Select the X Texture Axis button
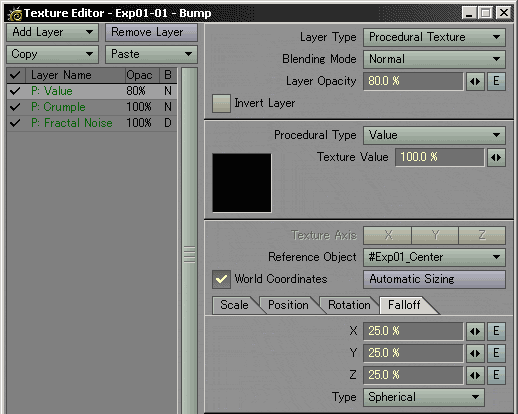 387,235
